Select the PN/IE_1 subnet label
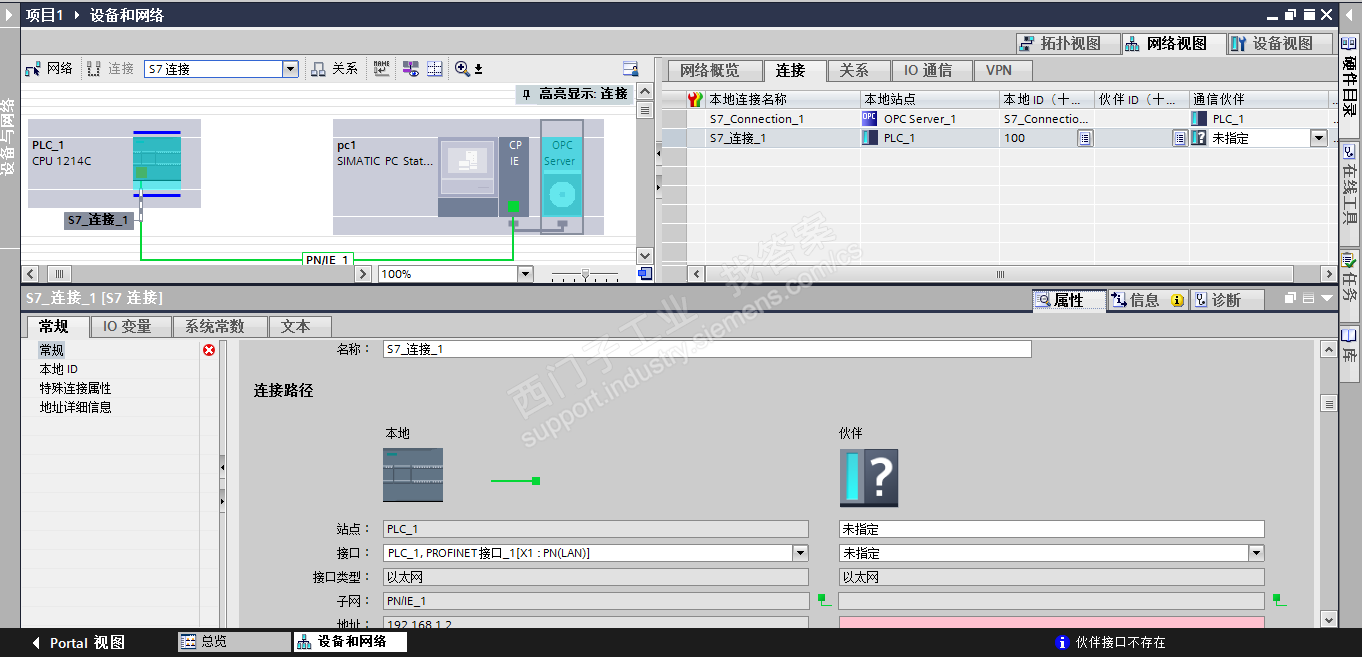This screenshot has width=1362, height=657. click(x=328, y=259)
